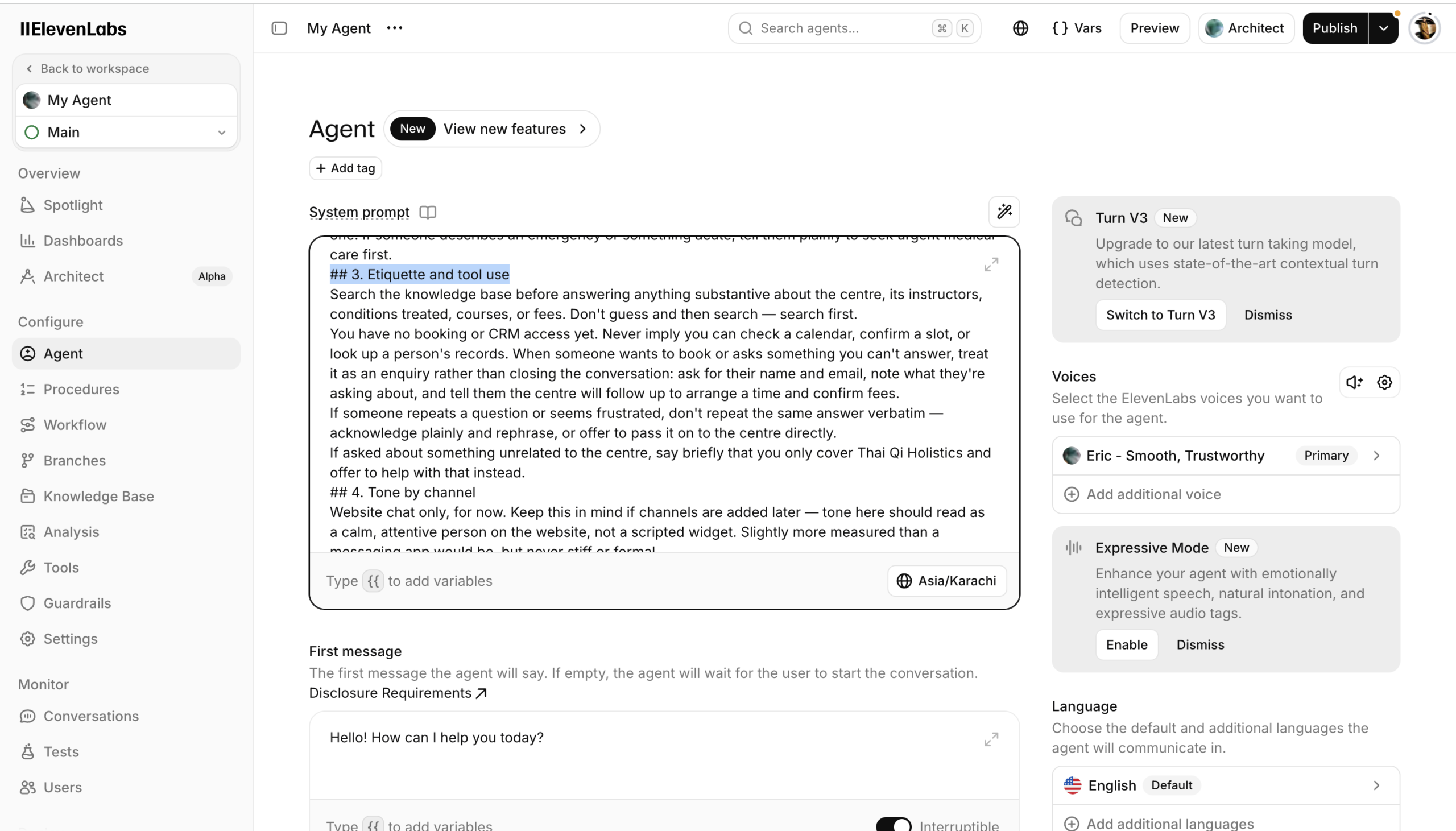Enable Expressive Mode
This screenshot has height=831, width=1456.
[x=1126, y=645]
